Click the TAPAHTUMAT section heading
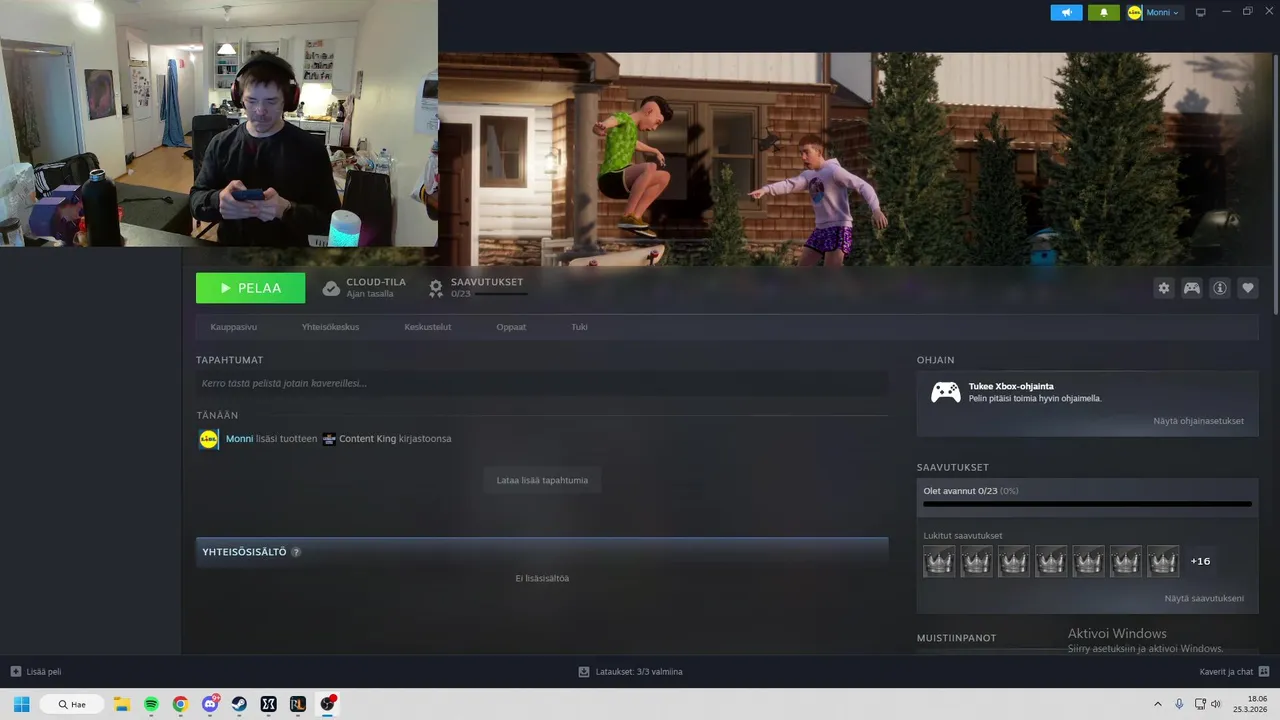The width and height of the screenshot is (1280, 720). point(230,360)
